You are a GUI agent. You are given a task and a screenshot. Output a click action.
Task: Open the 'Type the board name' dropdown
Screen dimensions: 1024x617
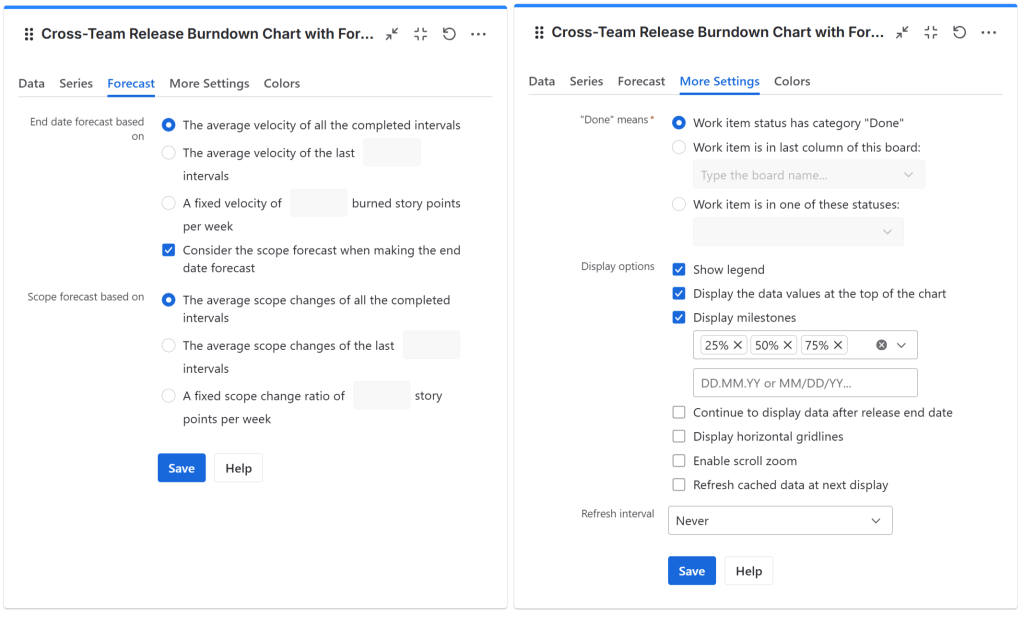click(807, 175)
